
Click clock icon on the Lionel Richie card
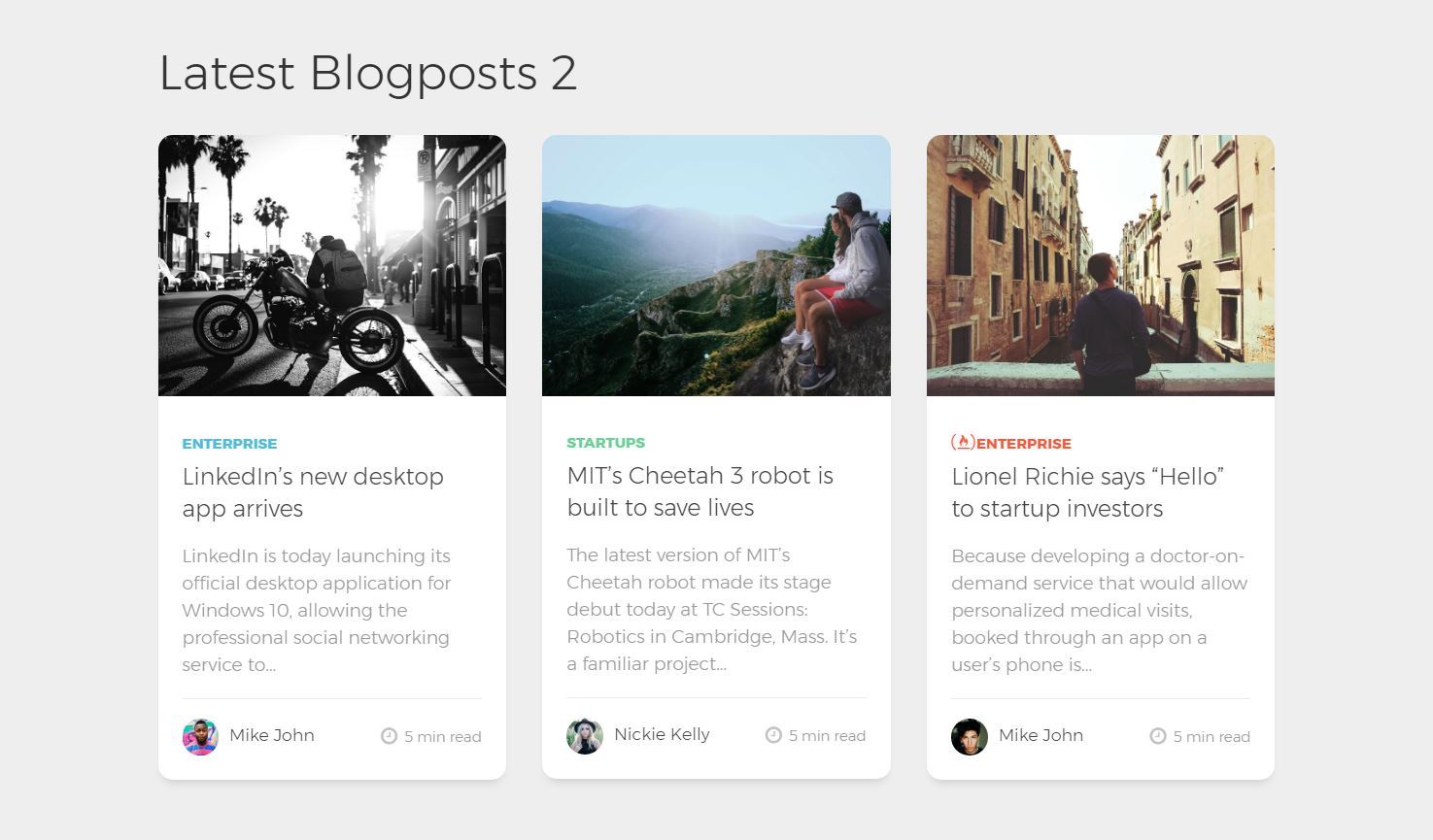(1157, 736)
